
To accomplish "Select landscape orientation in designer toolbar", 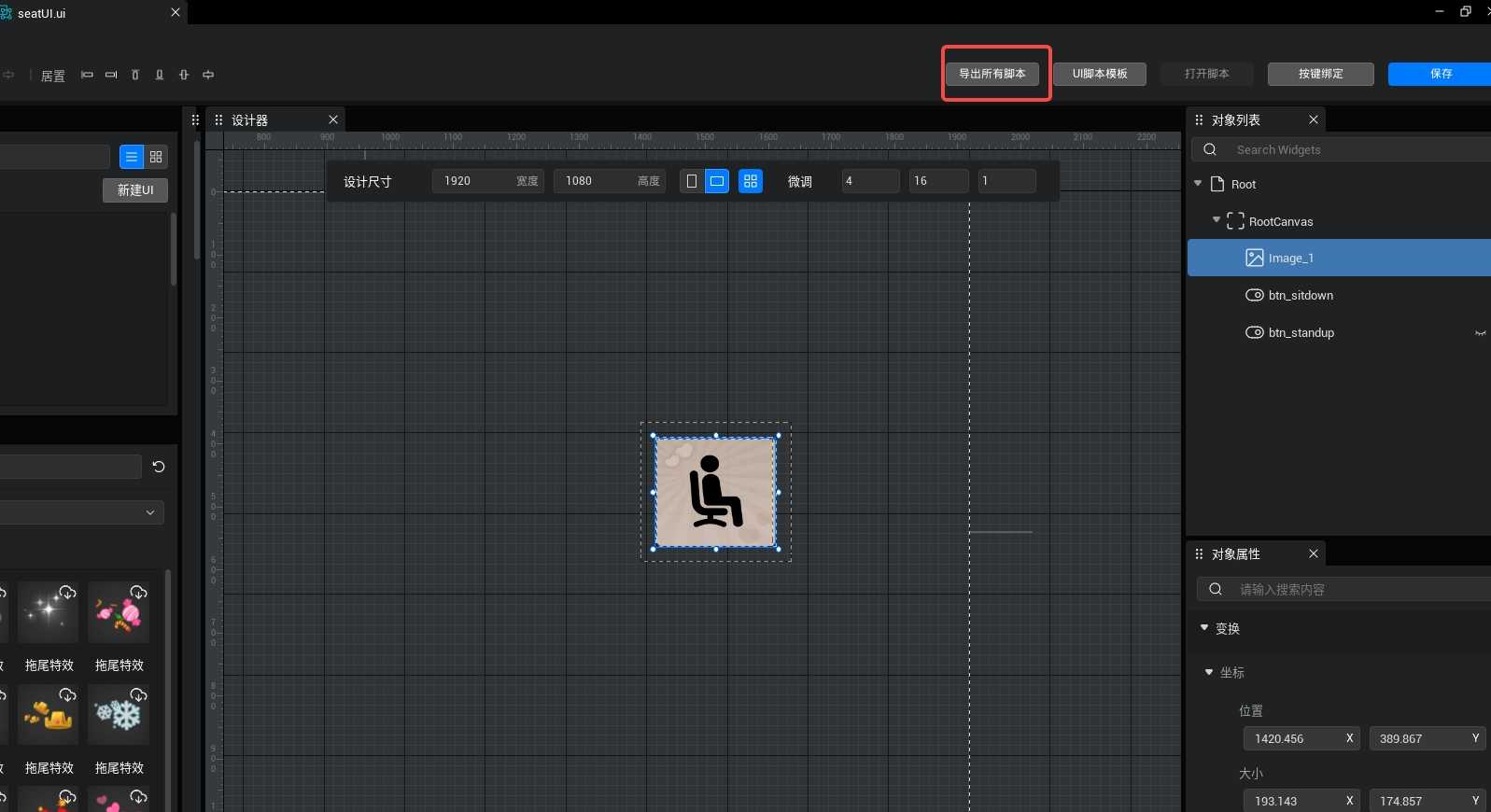I will pos(717,181).
